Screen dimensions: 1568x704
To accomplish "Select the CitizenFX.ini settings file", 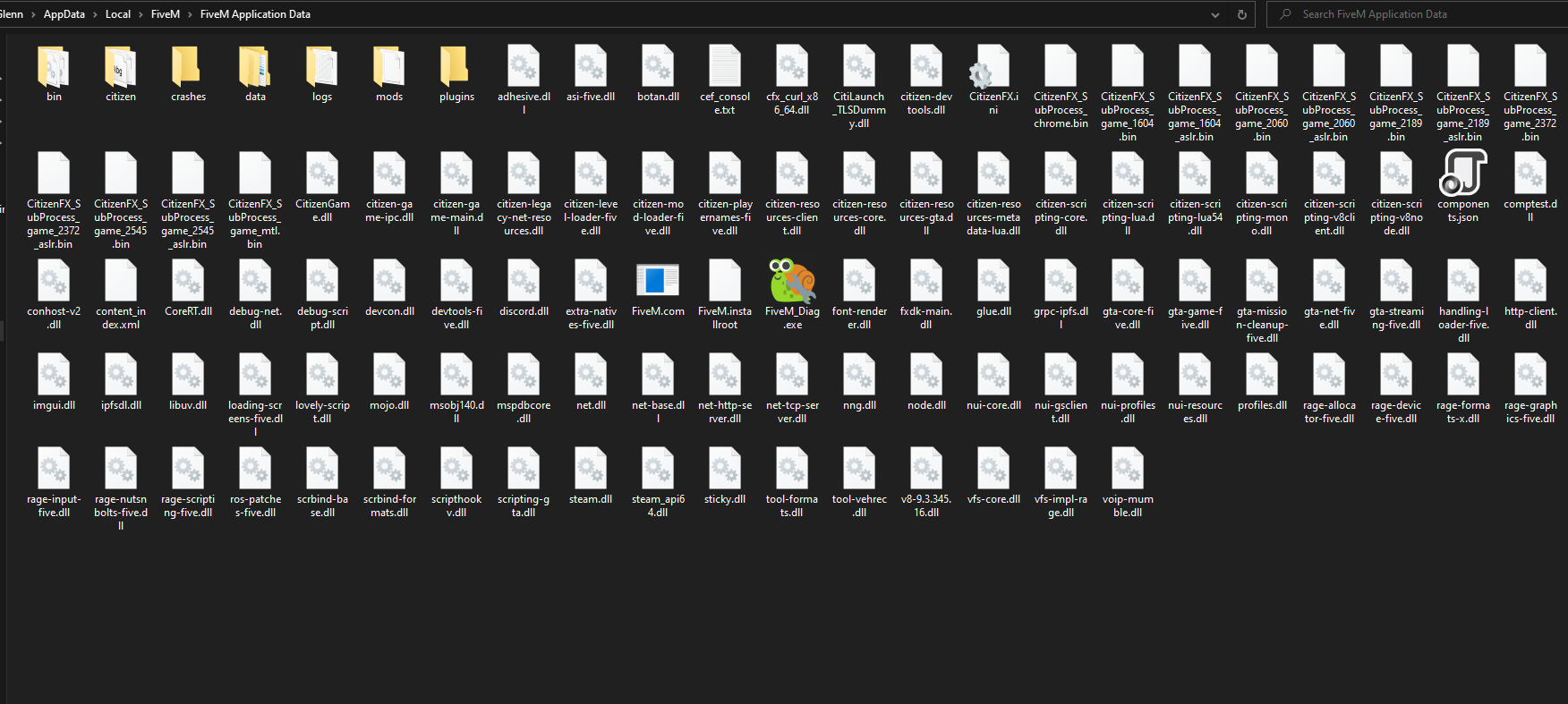I will pos(993,69).
